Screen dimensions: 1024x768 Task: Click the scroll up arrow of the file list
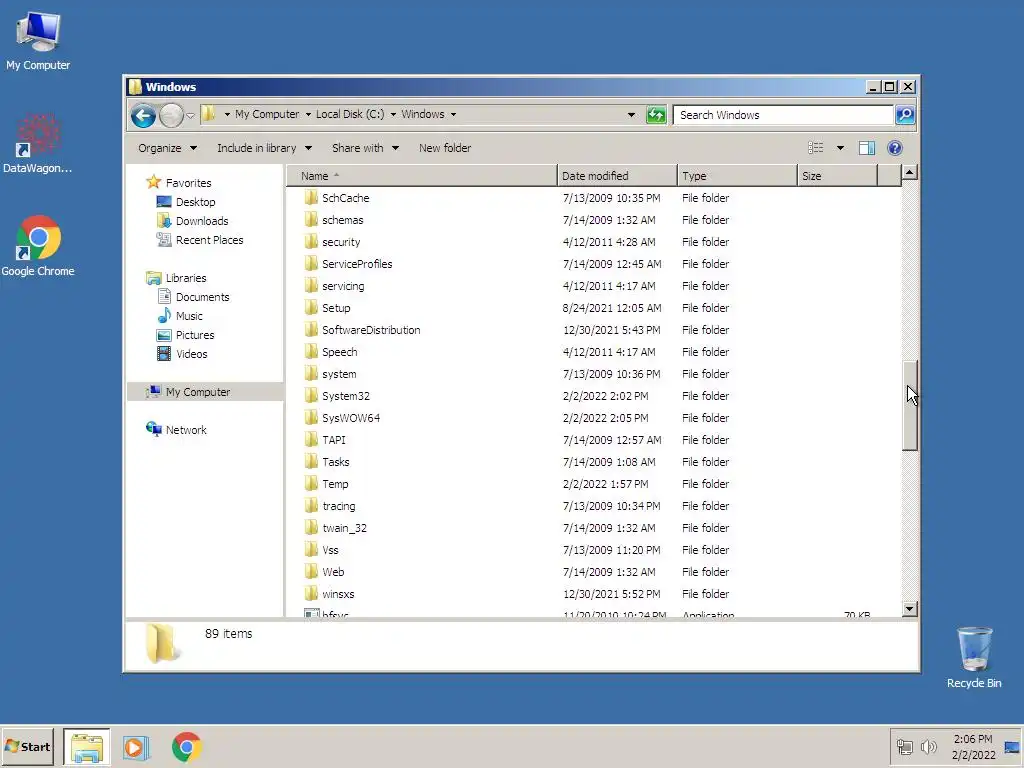point(910,173)
